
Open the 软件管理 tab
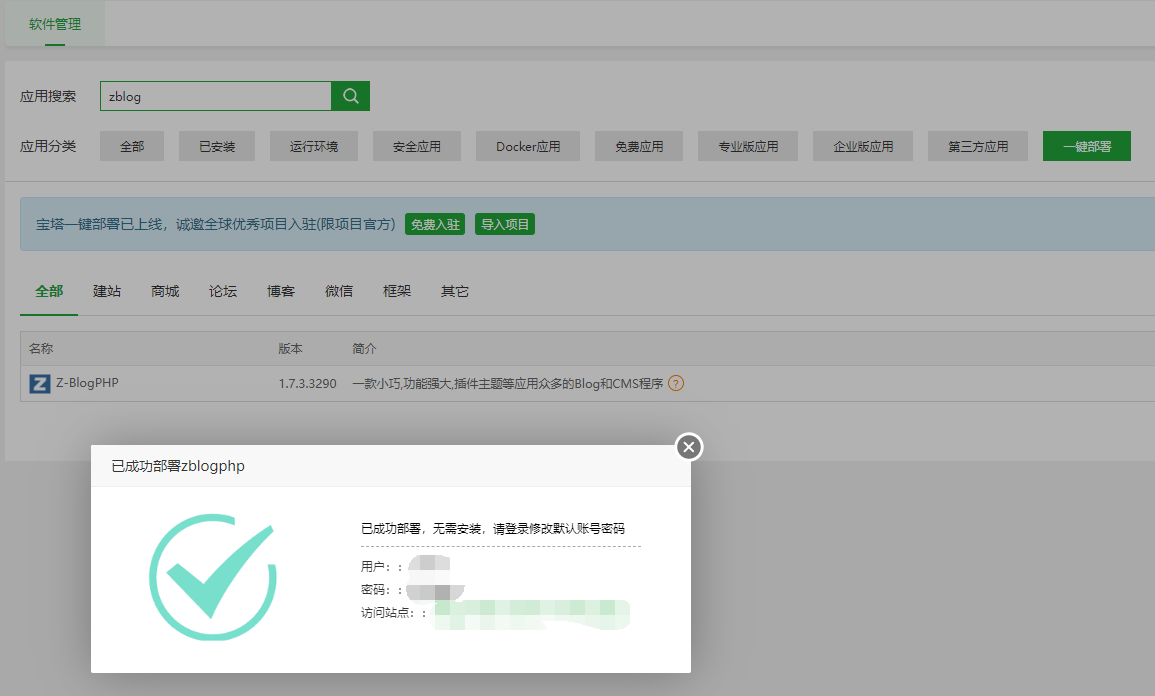point(55,24)
